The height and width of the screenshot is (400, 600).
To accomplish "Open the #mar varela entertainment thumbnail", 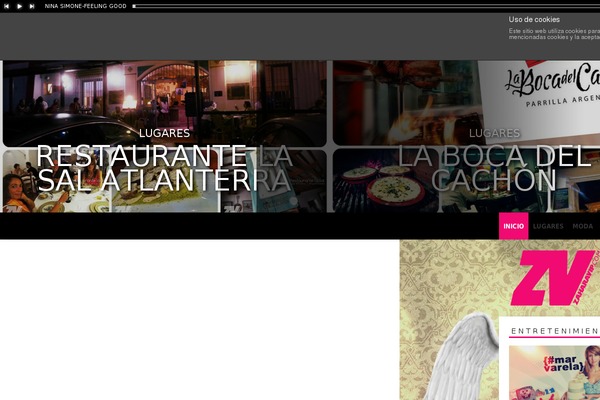I will coord(554,373).
